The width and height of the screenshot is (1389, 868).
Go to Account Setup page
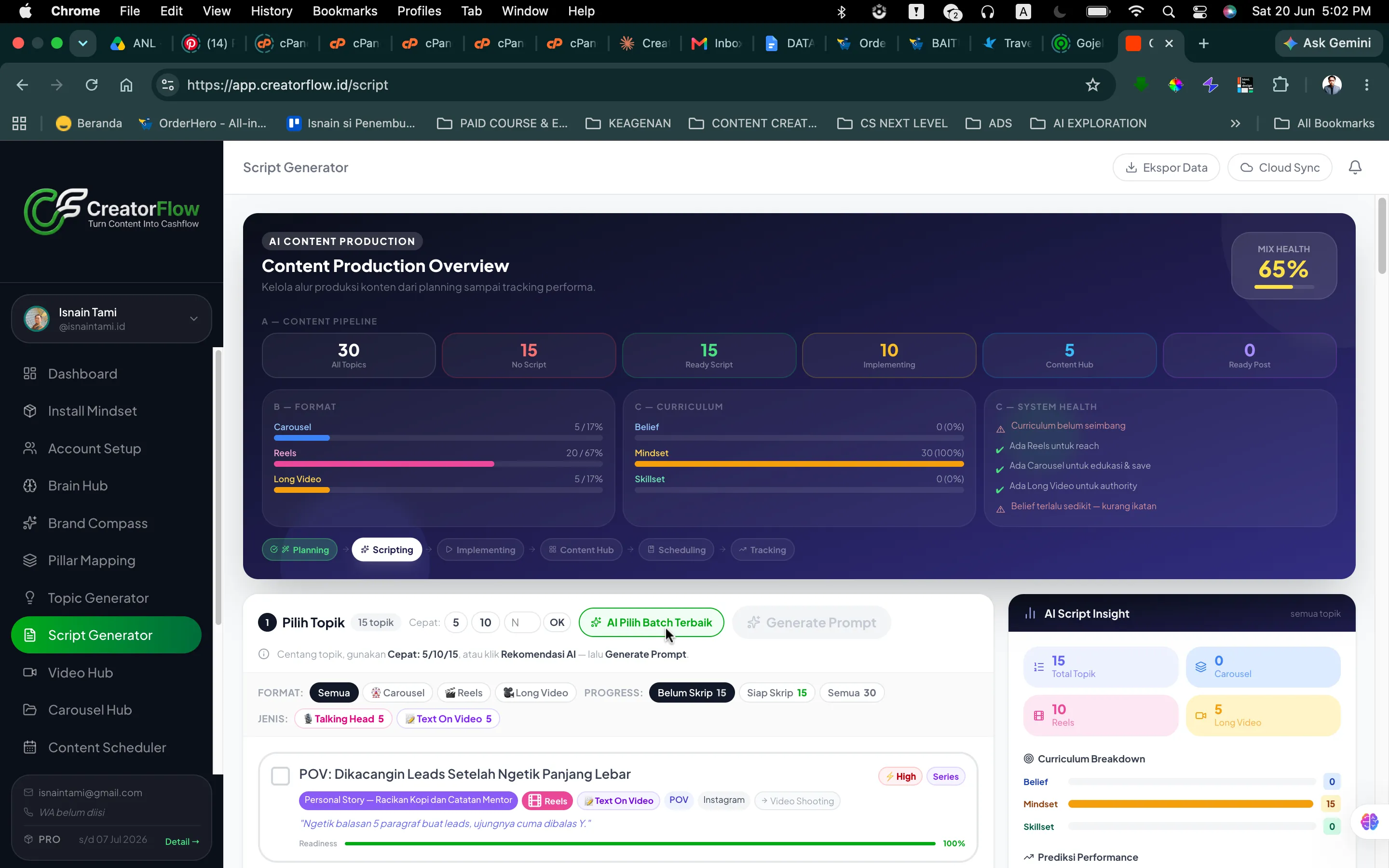pyautogui.click(x=94, y=448)
